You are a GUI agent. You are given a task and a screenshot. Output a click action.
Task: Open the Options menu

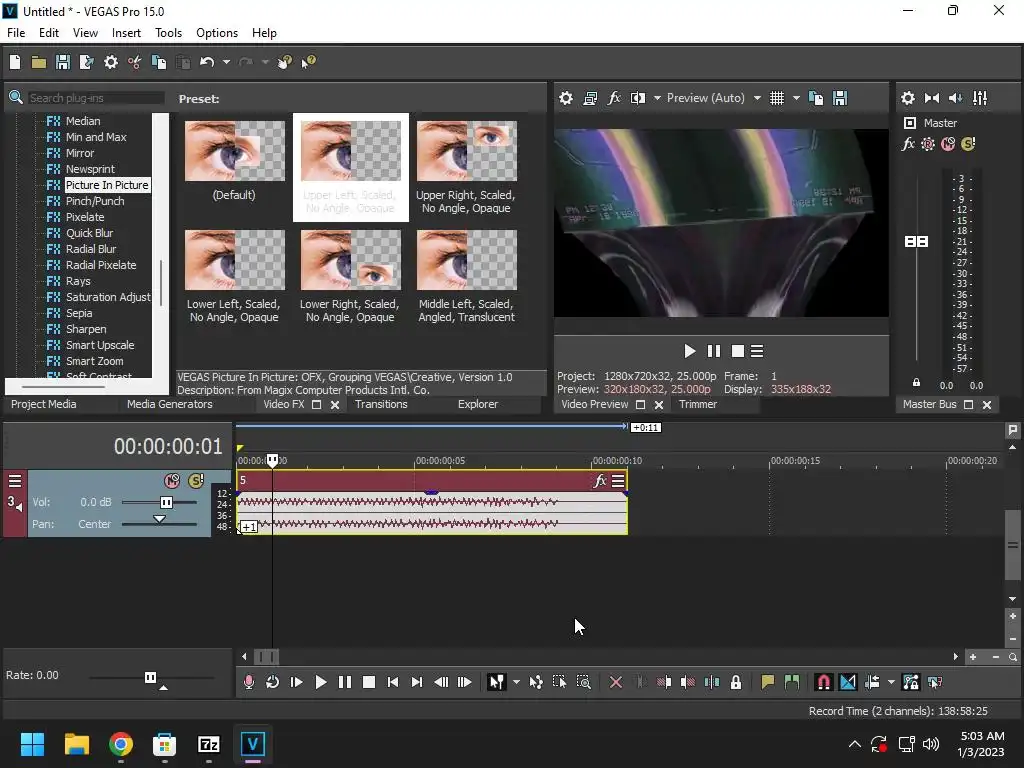click(217, 33)
